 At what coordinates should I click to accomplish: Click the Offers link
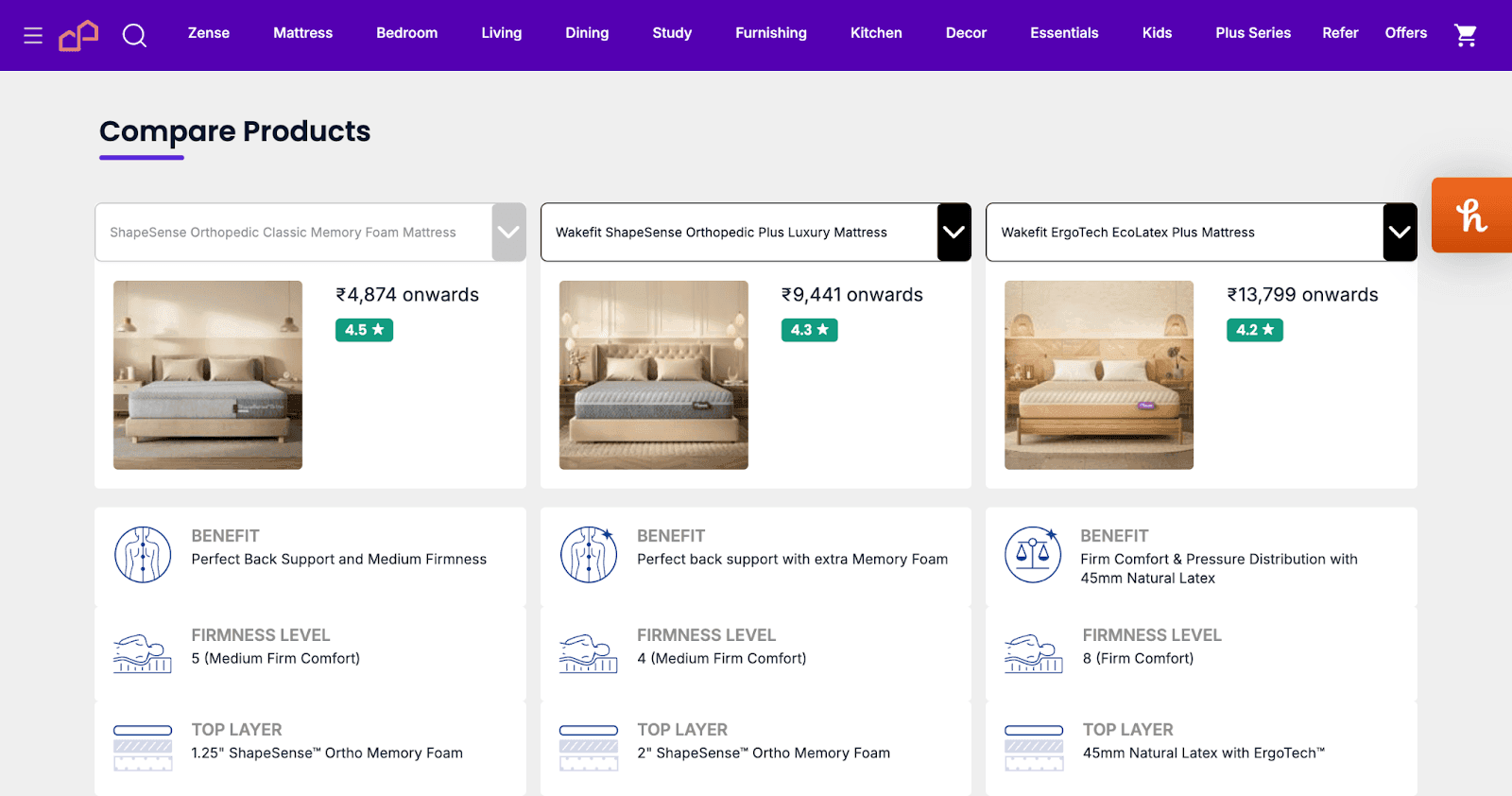tap(1405, 33)
